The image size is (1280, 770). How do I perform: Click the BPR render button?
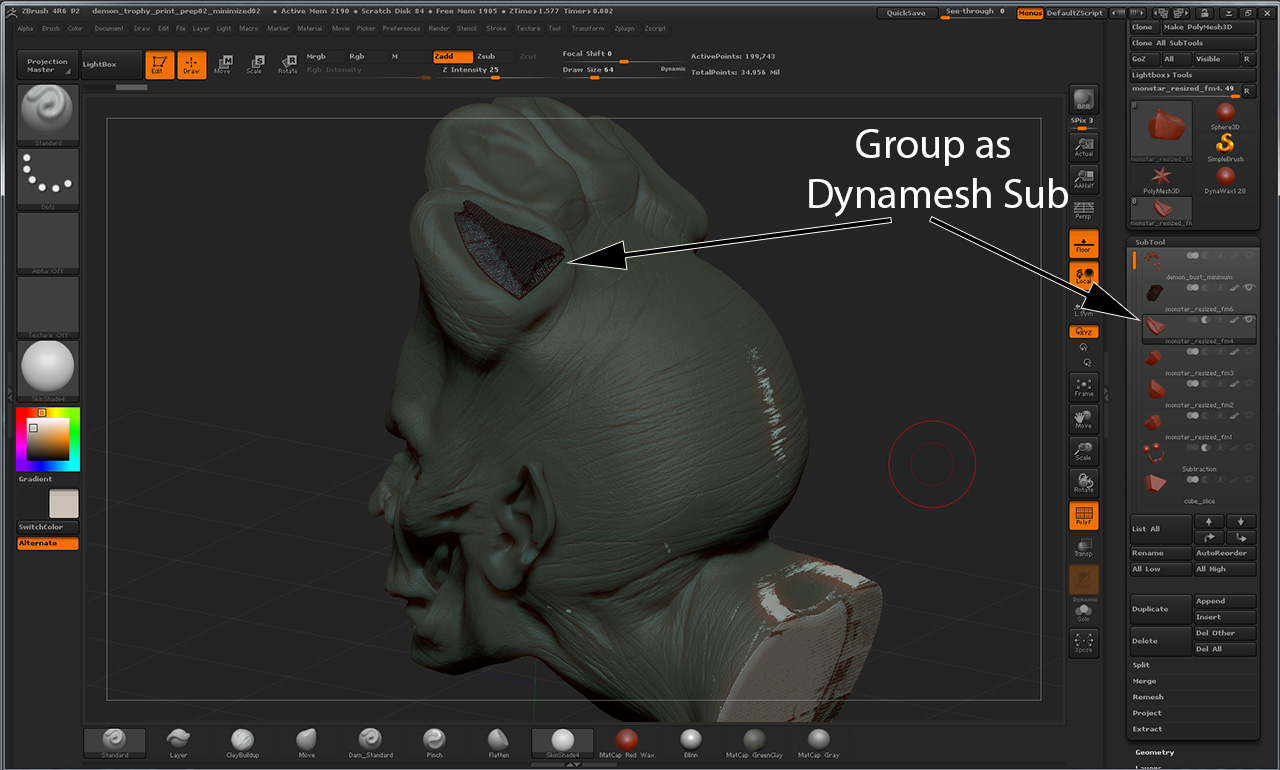coord(1083,100)
